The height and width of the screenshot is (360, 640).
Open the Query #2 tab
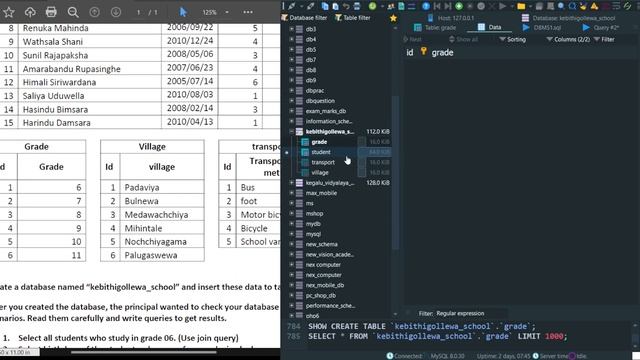point(600,27)
